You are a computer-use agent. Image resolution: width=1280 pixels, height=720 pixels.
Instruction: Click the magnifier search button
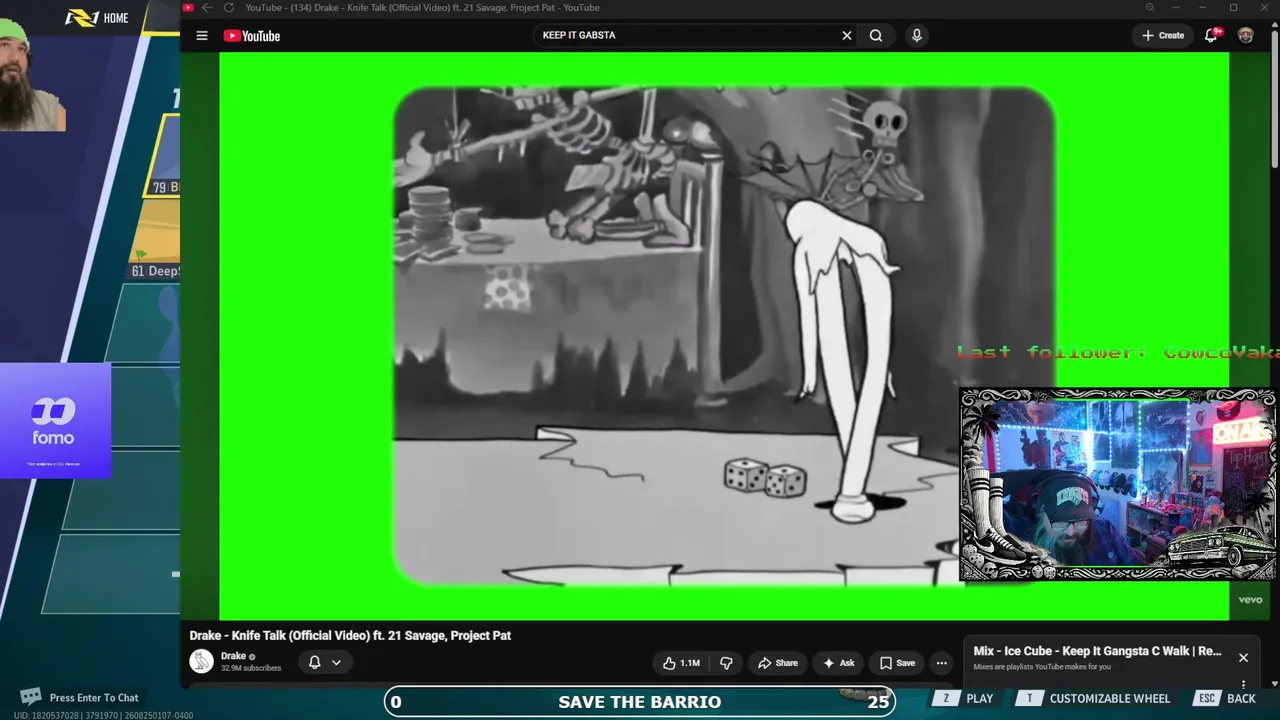click(876, 36)
